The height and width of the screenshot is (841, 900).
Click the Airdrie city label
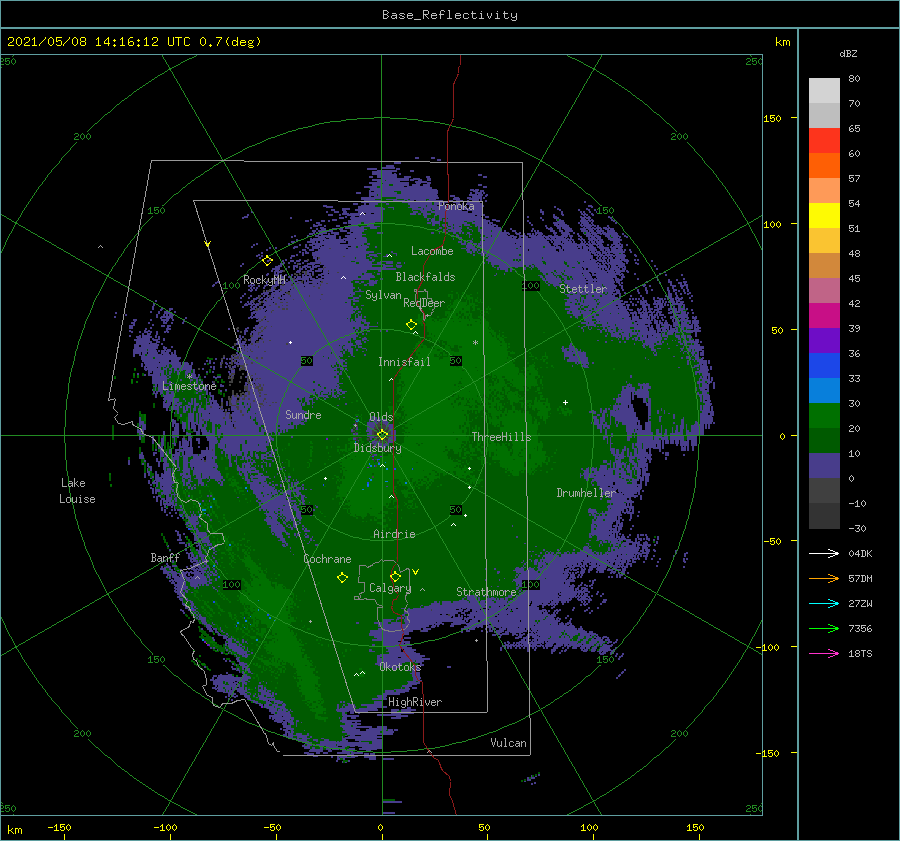pyautogui.click(x=394, y=534)
